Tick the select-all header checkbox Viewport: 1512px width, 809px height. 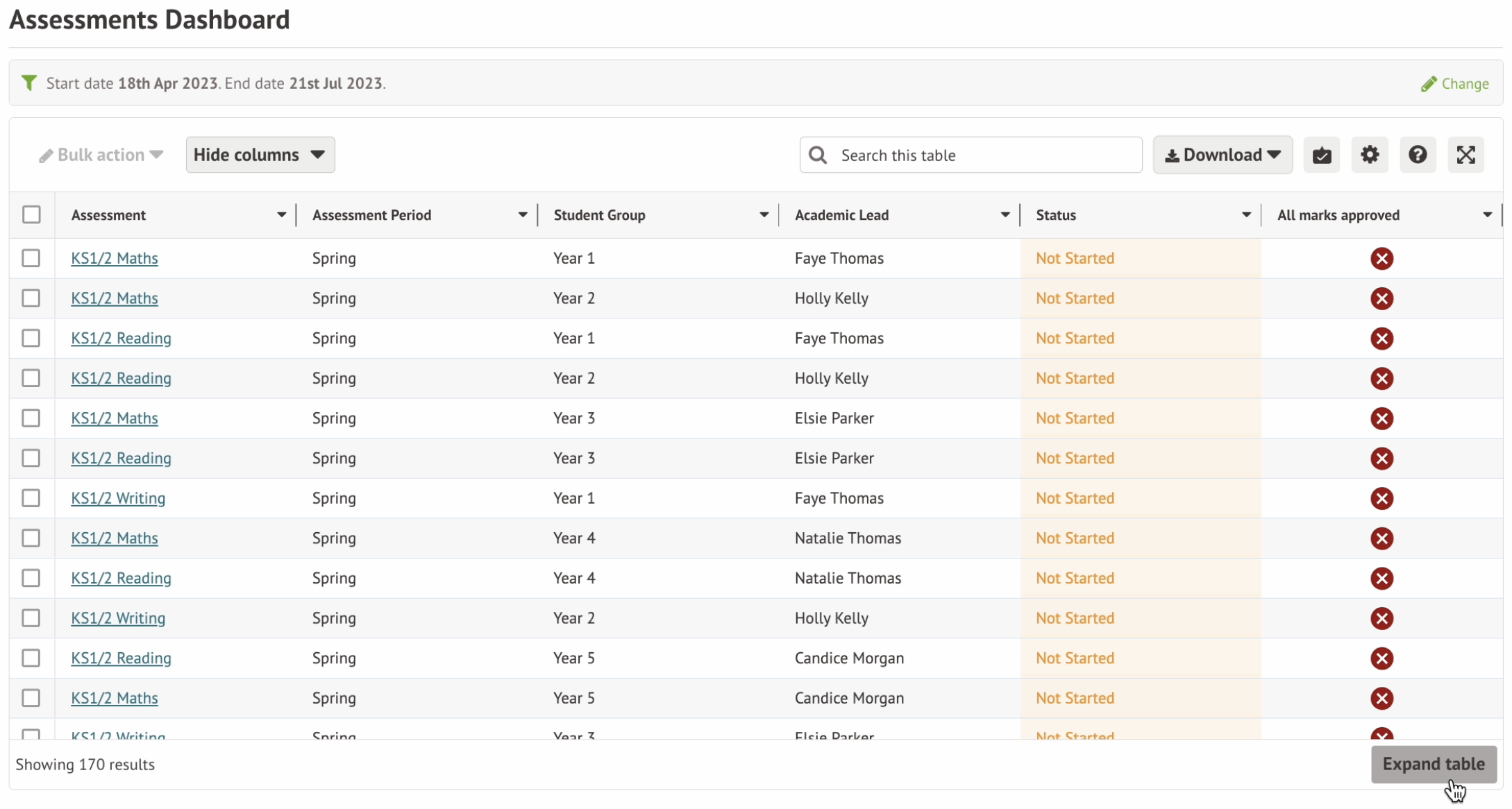pos(31,214)
